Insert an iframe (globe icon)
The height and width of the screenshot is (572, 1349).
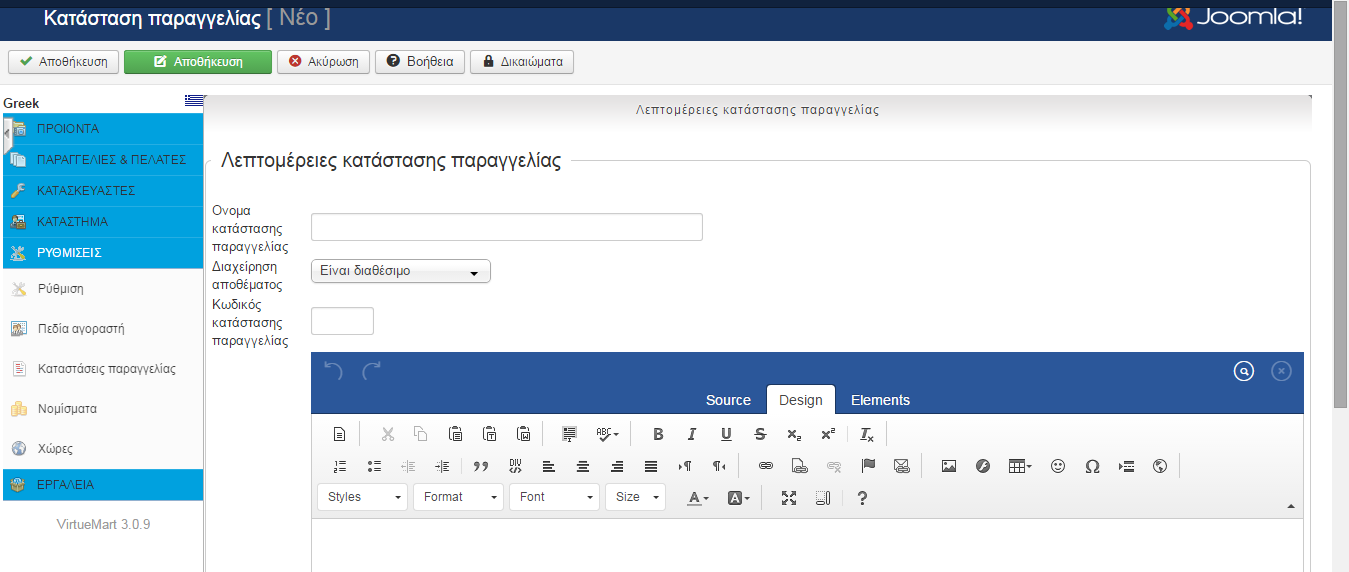point(1160,466)
